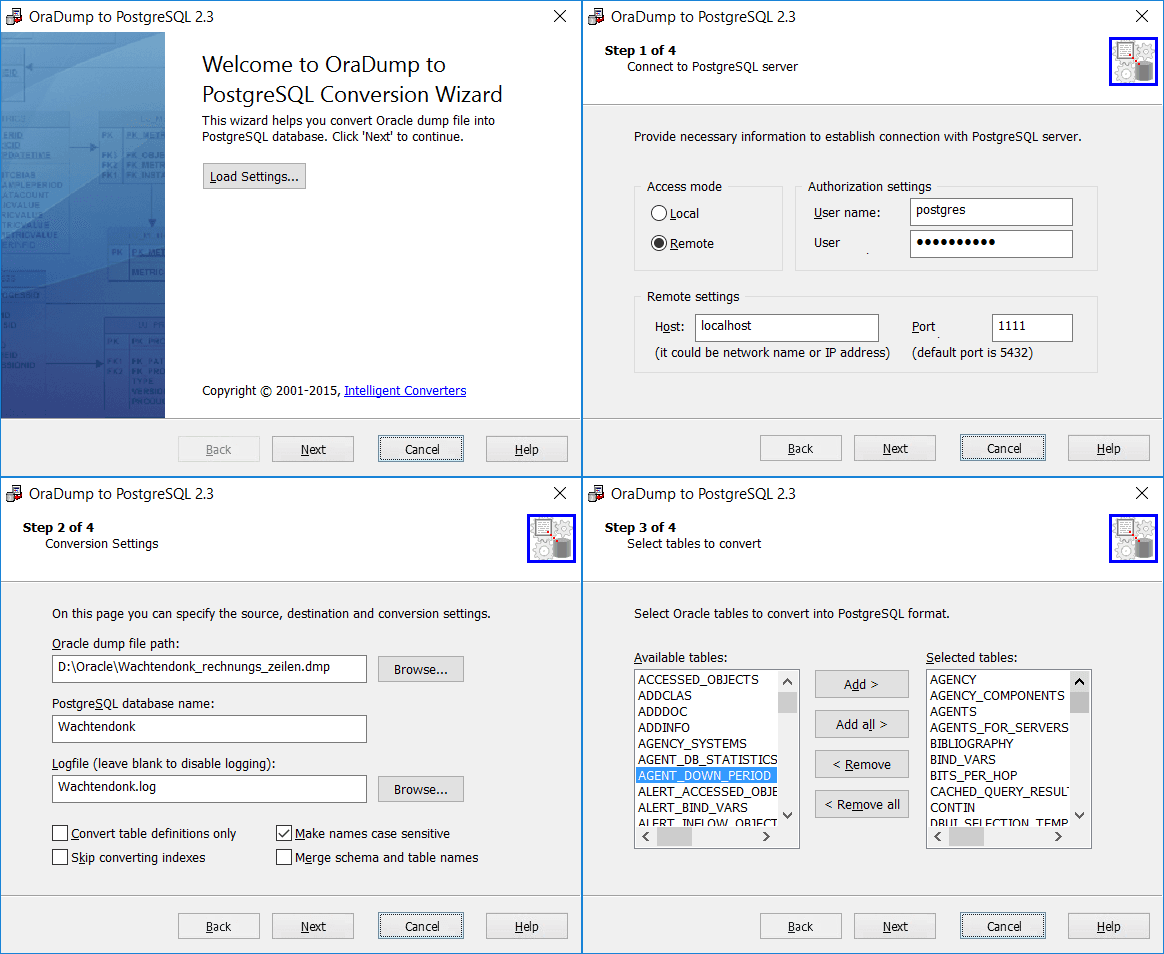Click Cancel in the Welcome wizard window
1164x954 pixels.
pos(421,449)
